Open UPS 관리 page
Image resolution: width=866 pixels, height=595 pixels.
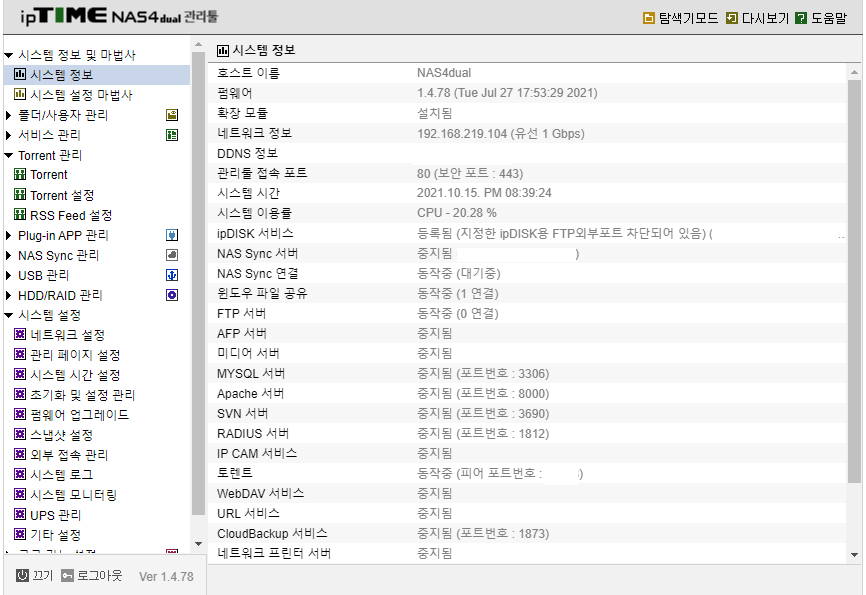click(x=55, y=515)
